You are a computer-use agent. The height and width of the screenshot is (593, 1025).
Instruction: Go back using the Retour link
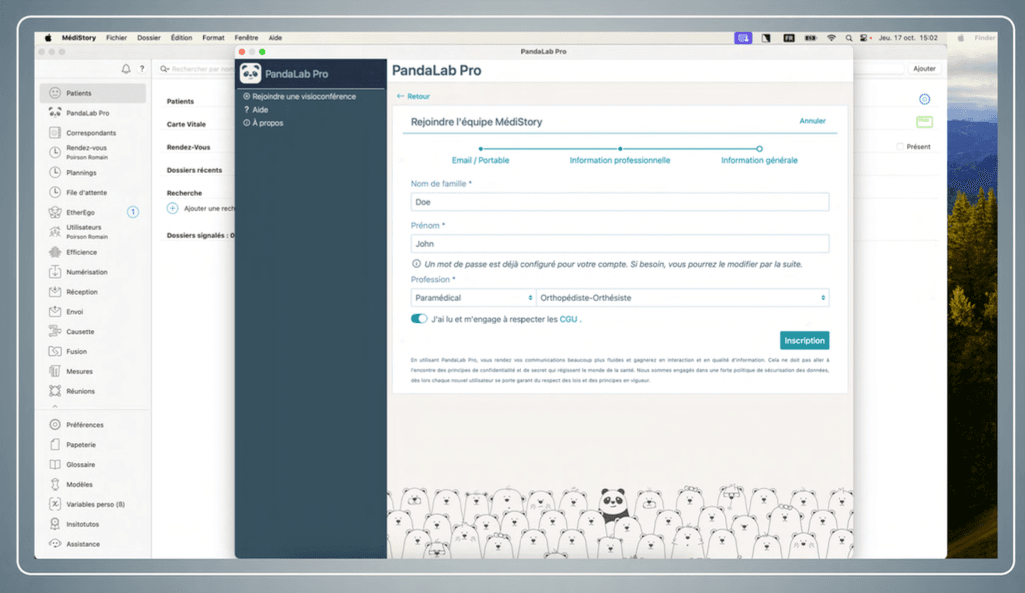pyautogui.click(x=413, y=96)
